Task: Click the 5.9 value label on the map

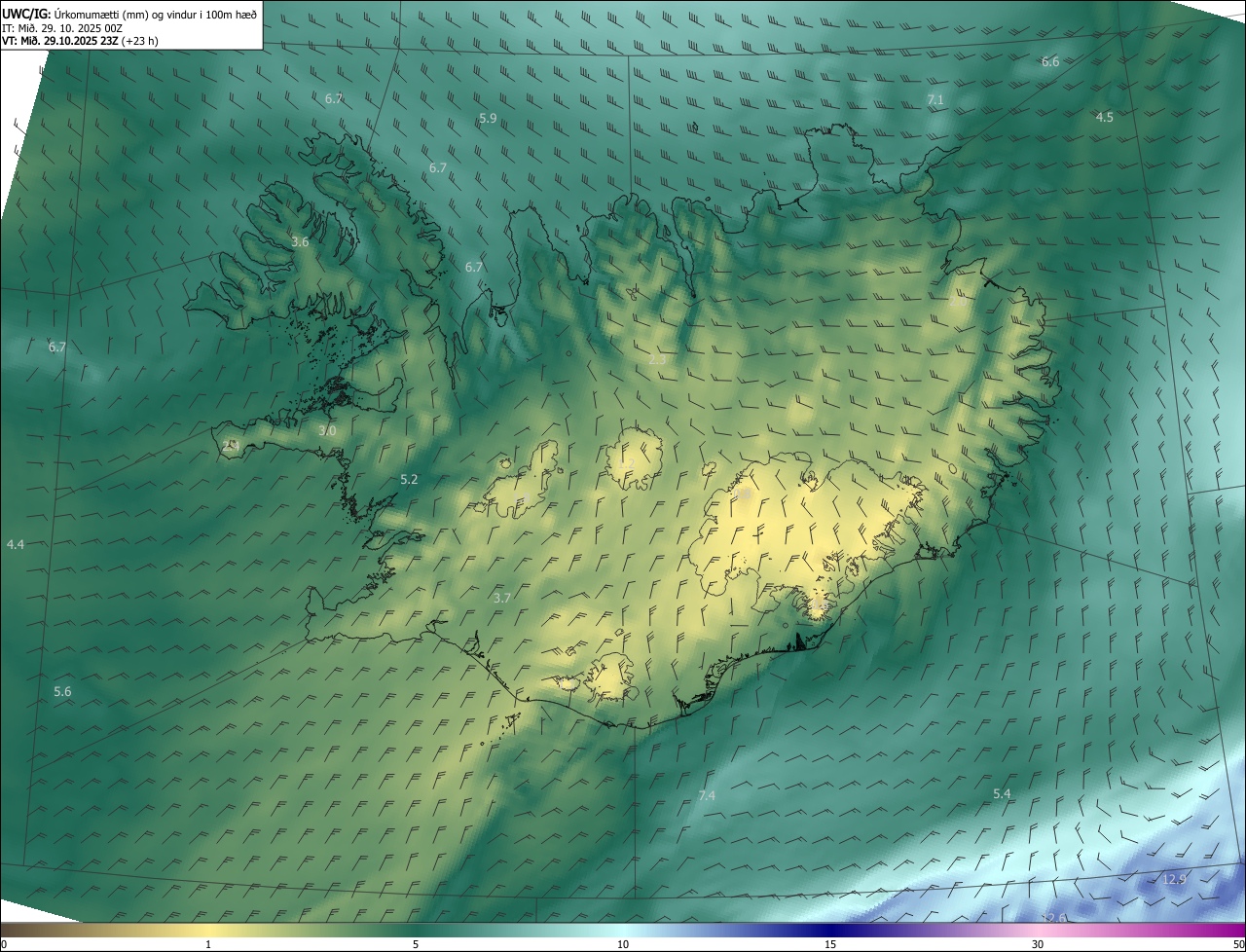Action: point(488,119)
